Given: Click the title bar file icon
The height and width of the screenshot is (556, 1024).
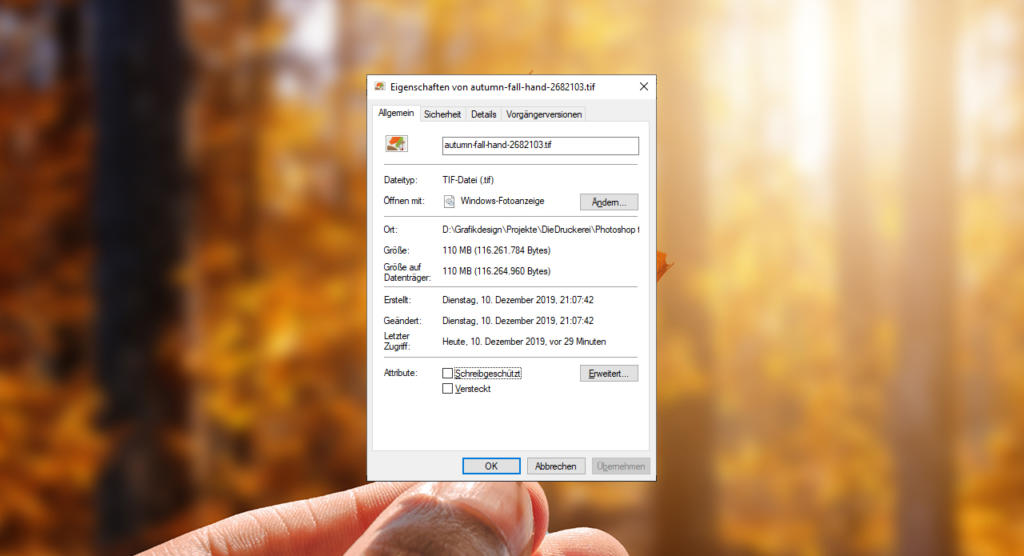Looking at the screenshot, I should (x=379, y=87).
